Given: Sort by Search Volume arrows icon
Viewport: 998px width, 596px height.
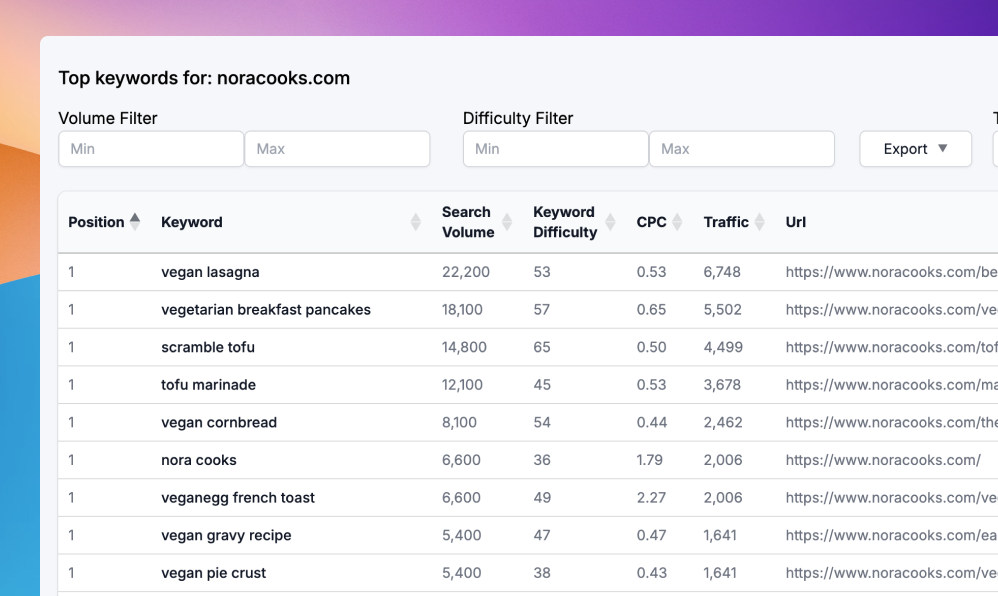Looking at the screenshot, I should (507, 222).
